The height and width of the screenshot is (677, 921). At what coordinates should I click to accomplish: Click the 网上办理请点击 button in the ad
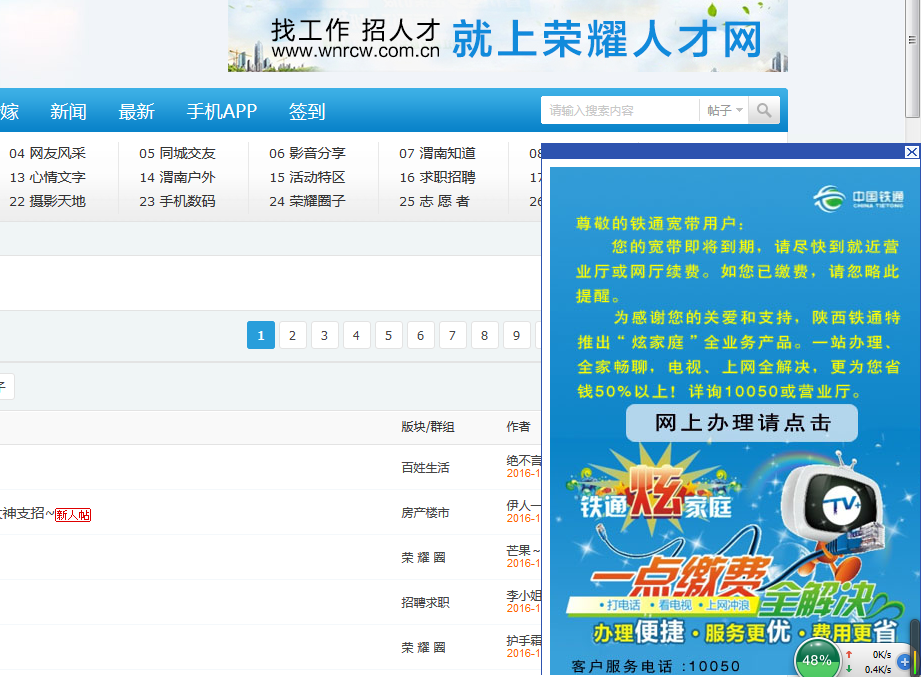point(742,423)
